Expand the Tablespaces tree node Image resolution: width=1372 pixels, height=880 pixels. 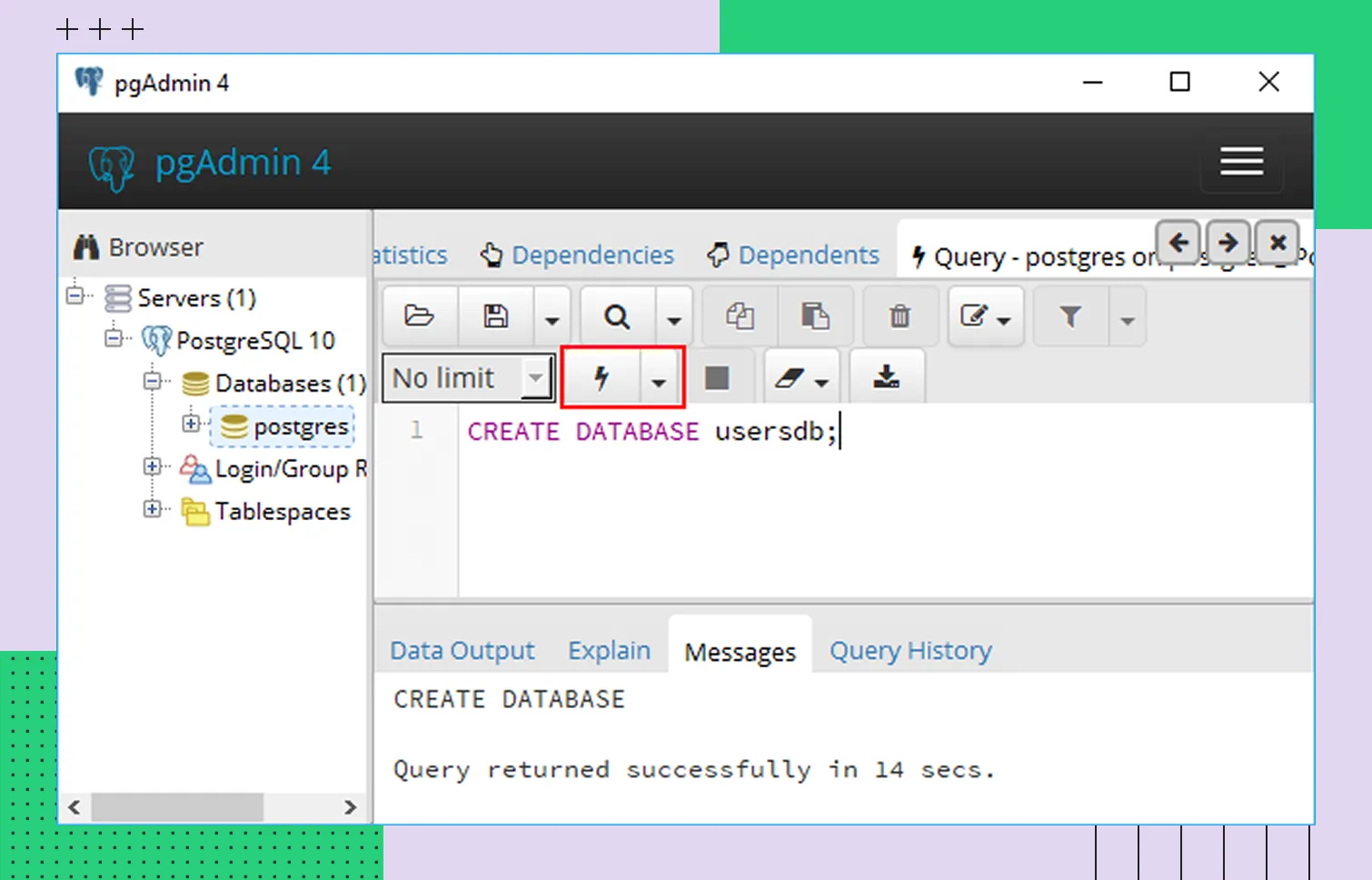[x=152, y=509]
